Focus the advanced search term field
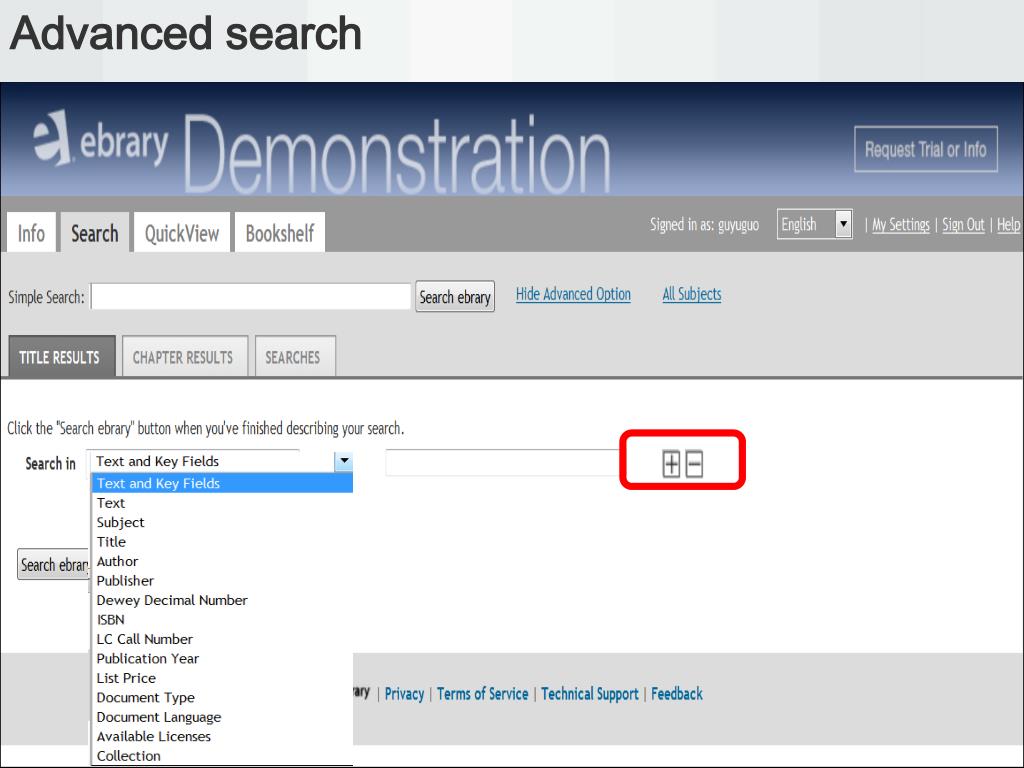The image size is (1024, 768). [503, 463]
